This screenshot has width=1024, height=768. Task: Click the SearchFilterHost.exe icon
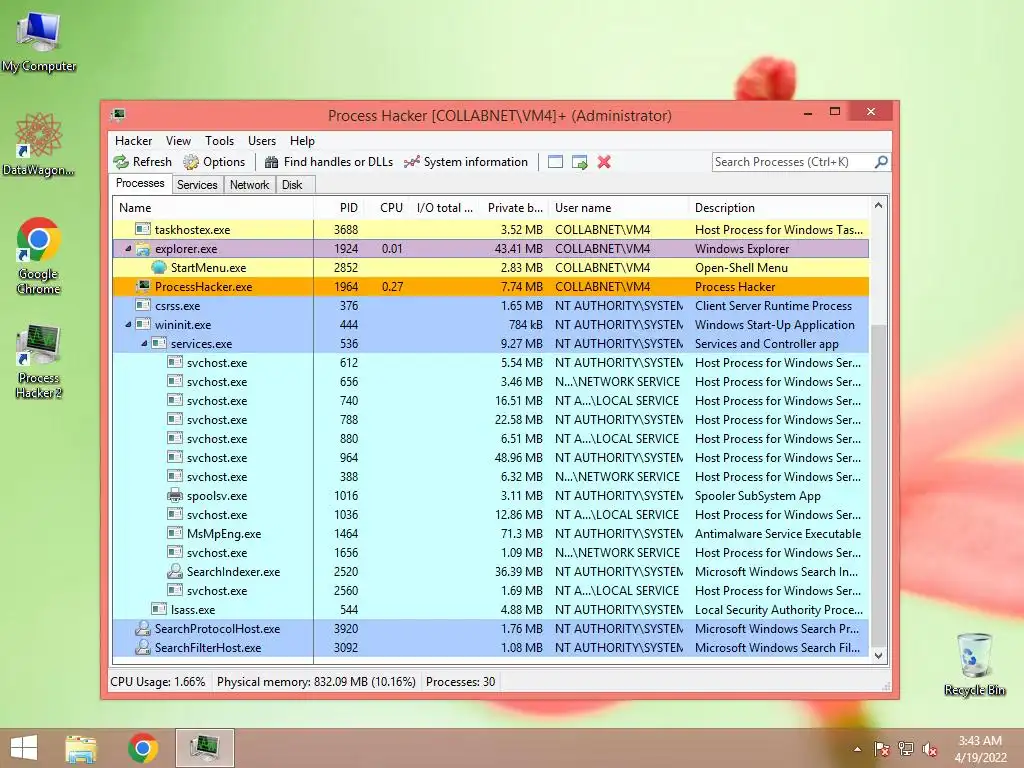[143, 647]
